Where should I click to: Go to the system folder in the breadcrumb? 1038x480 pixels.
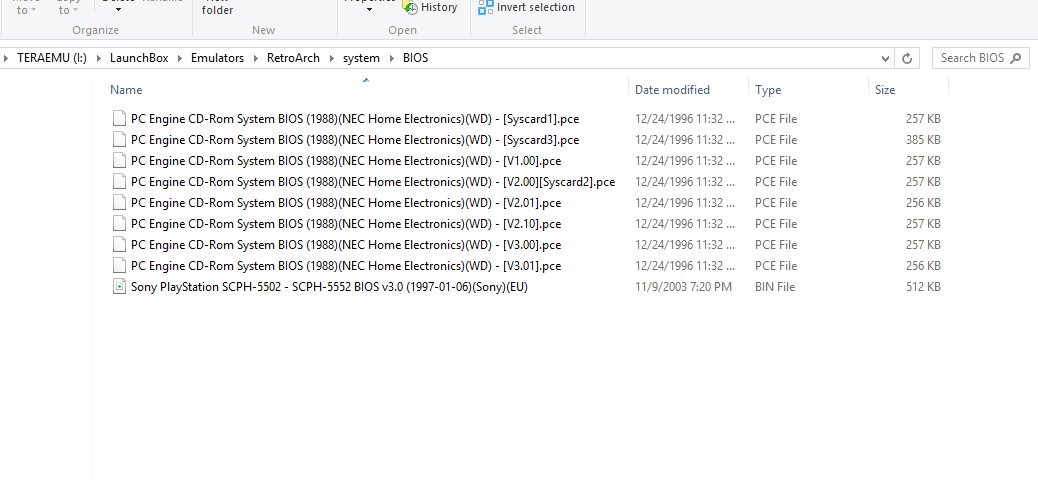click(361, 58)
